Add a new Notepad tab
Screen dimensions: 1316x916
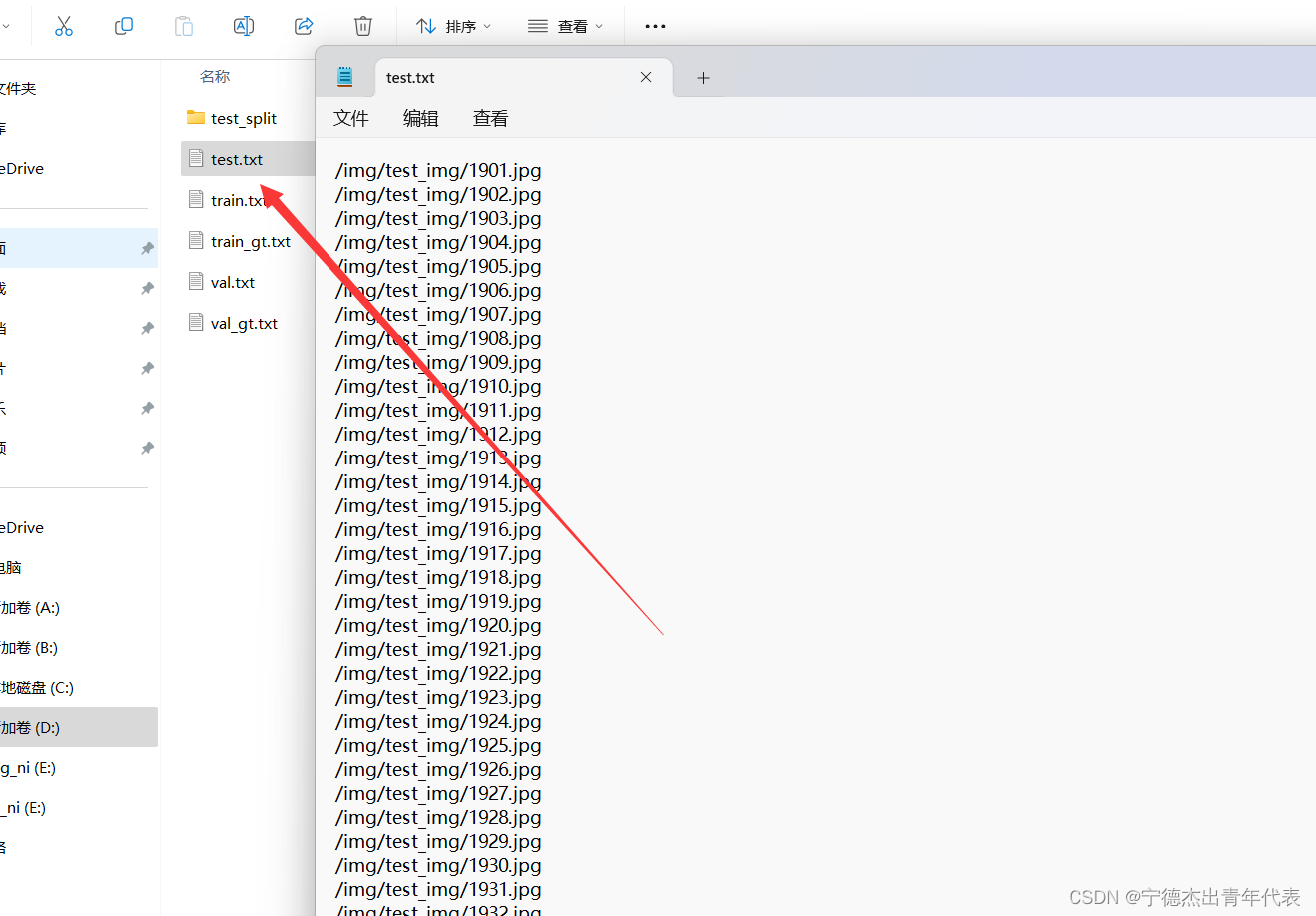(703, 78)
